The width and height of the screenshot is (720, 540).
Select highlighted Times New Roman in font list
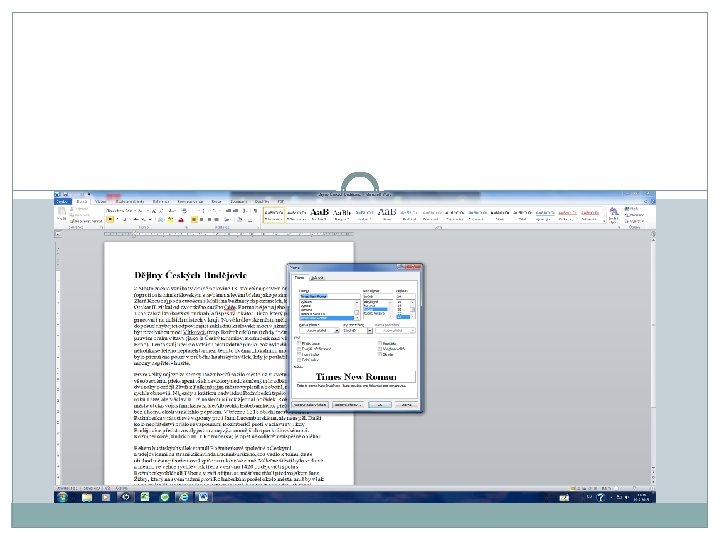(x=326, y=318)
